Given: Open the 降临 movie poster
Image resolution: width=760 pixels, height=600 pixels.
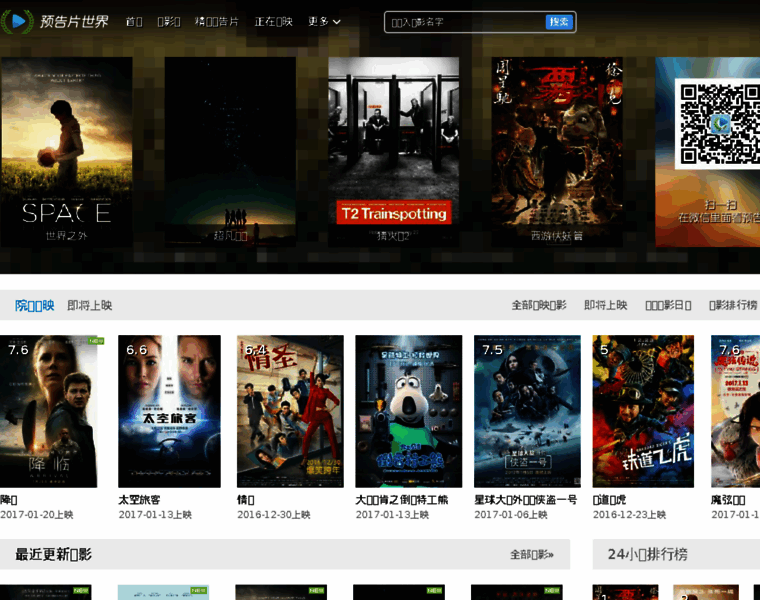Looking at the screenshot, I should click(x=48, y=411).
